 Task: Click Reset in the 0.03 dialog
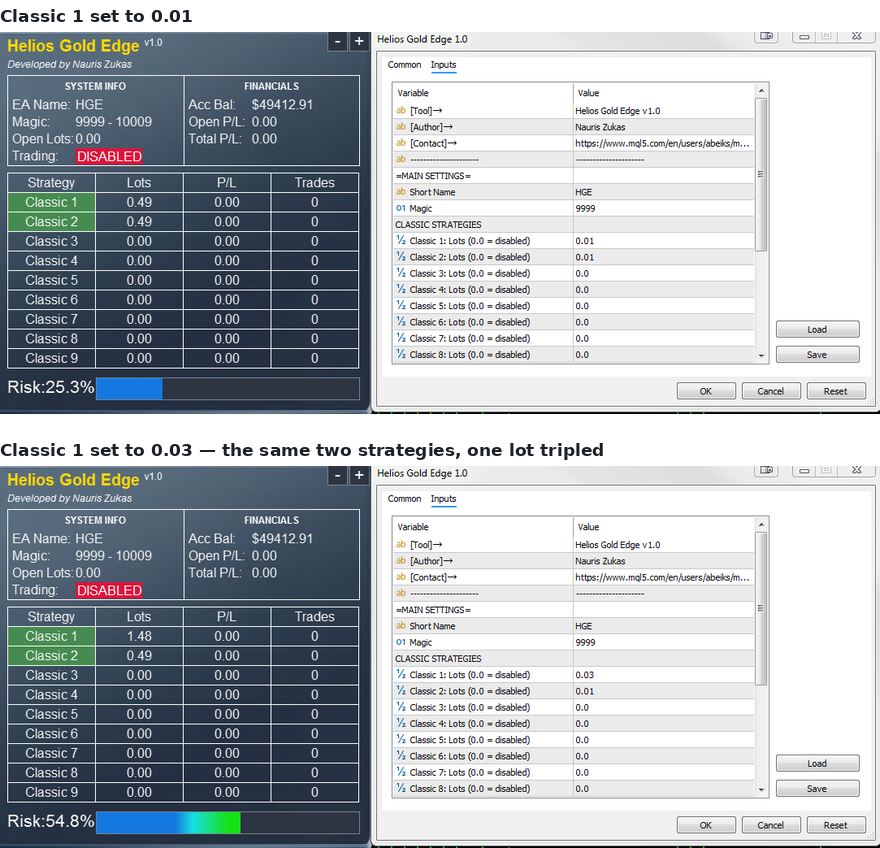pos(836,825)
